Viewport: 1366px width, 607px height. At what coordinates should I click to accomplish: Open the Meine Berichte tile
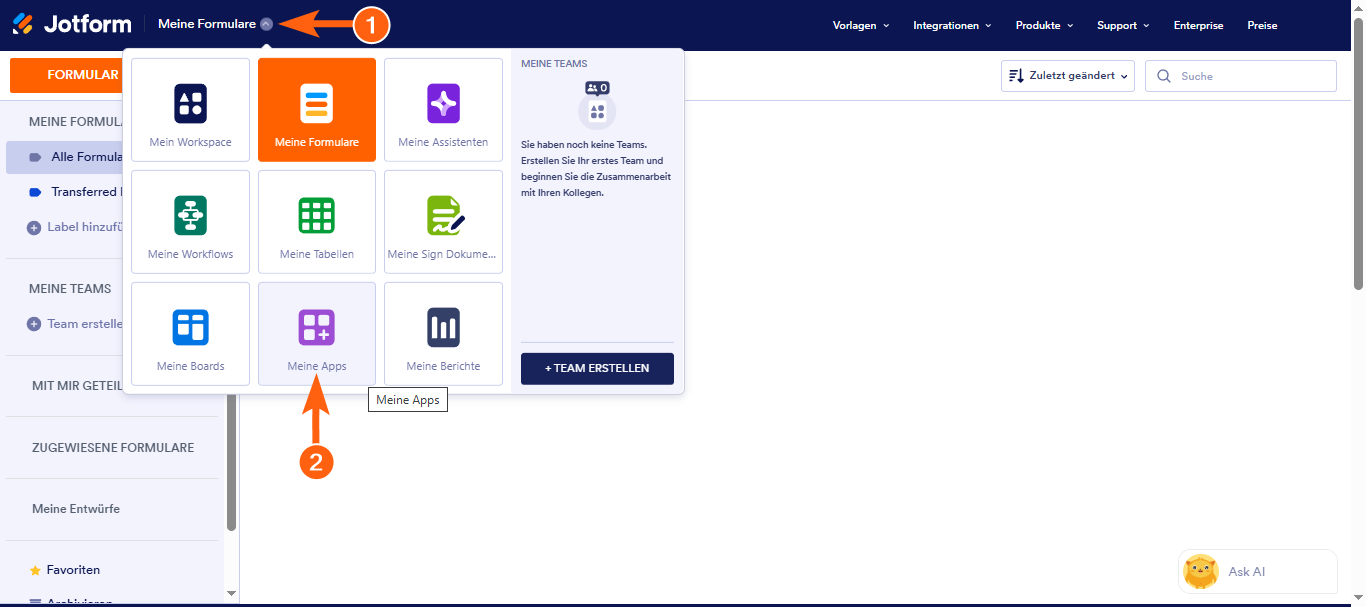443,334
